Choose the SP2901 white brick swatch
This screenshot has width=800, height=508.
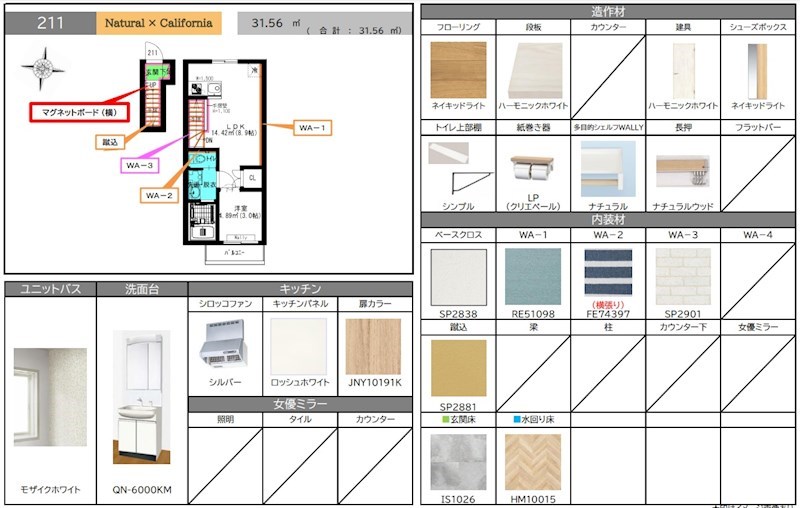683,277
